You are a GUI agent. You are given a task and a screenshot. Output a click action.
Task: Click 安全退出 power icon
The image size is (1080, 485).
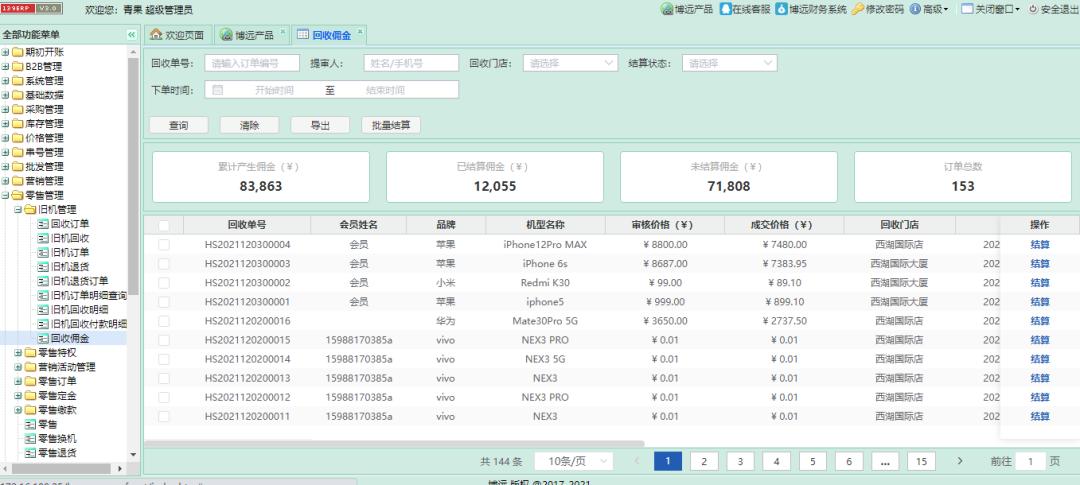1033,9
